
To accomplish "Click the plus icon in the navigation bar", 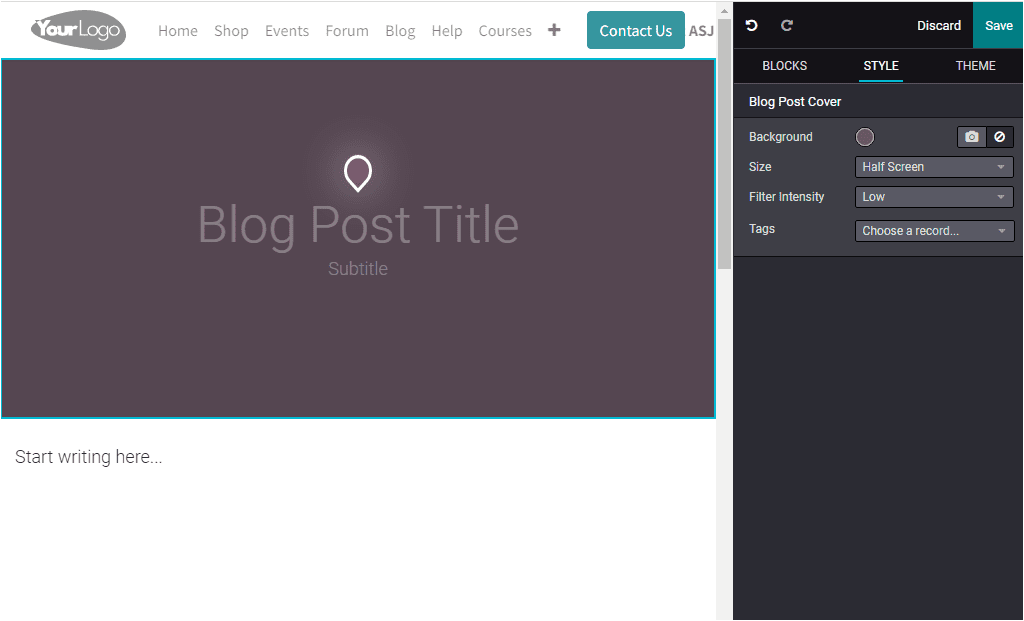I will point(554,30).
